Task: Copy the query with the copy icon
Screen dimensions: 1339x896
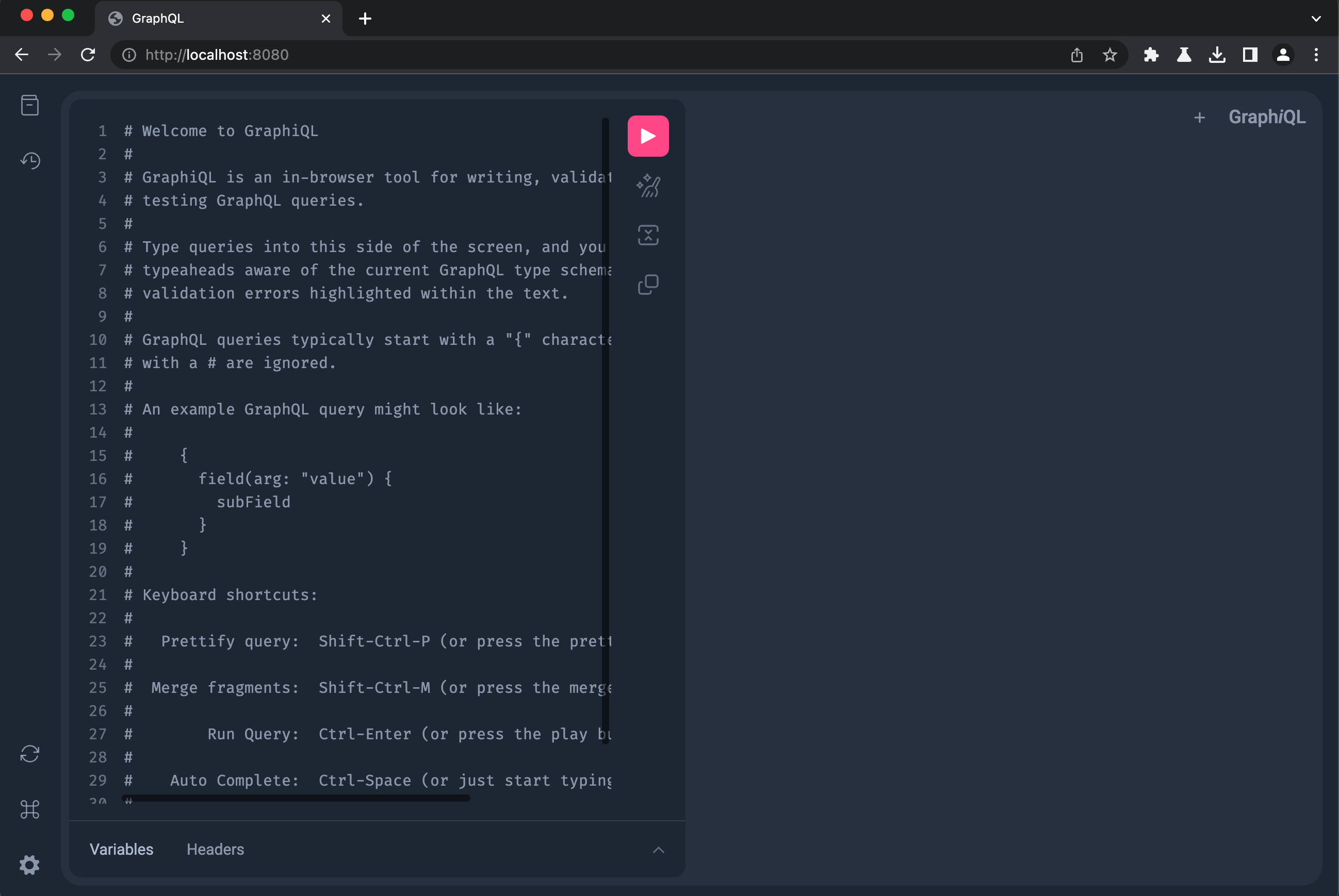Action: 648,284
